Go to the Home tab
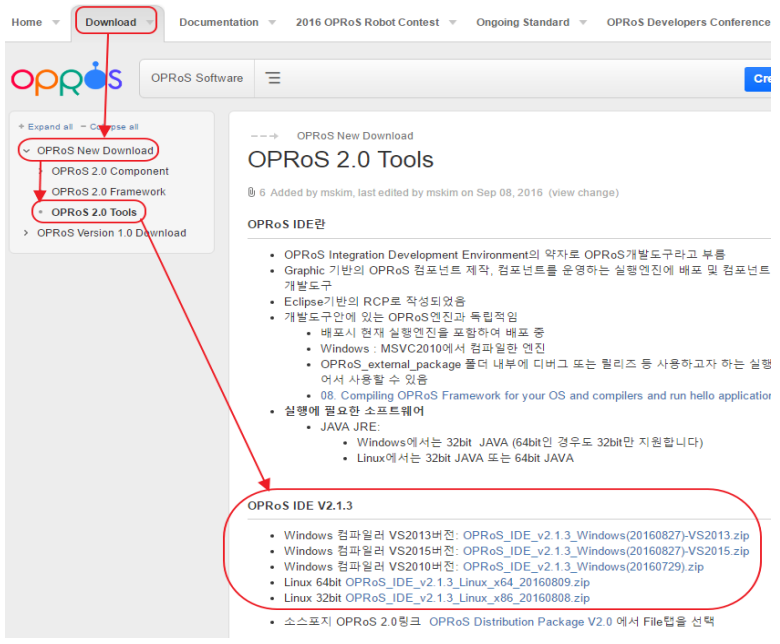780x644 pixels. [x=27, y=22]
